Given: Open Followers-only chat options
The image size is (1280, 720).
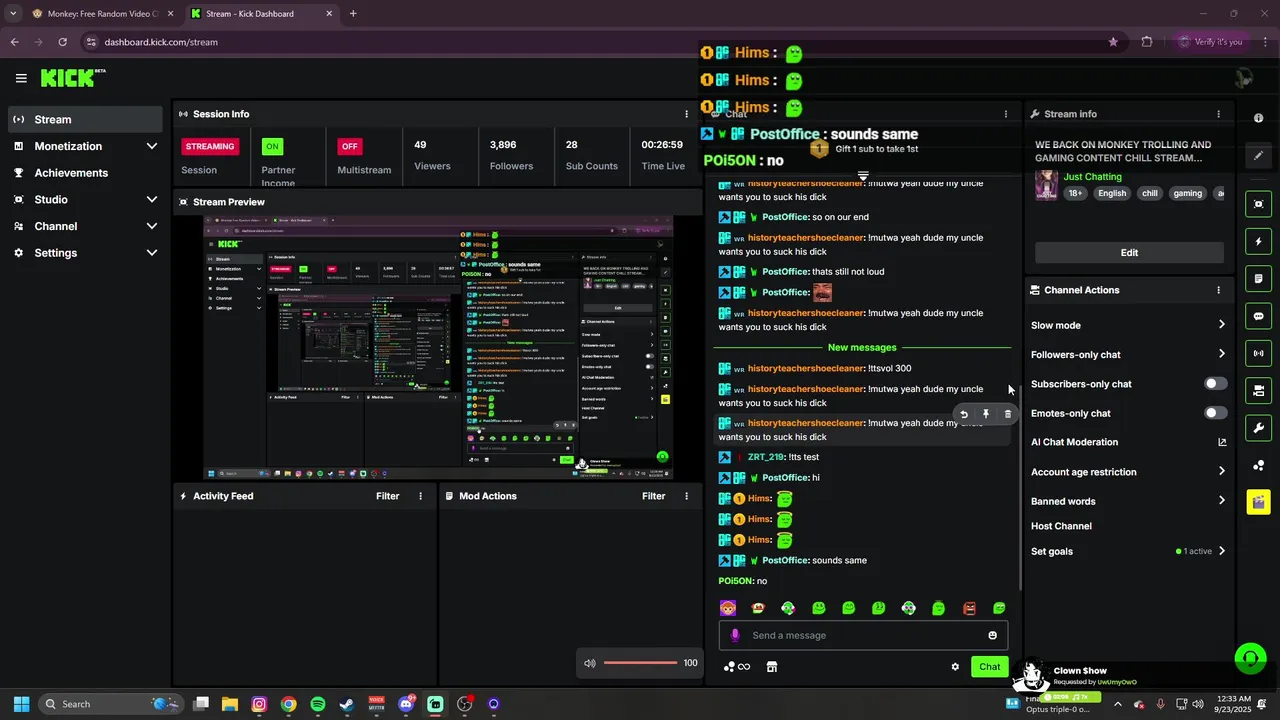Looking at the screenshot, I should click(x=1128, y=354).
